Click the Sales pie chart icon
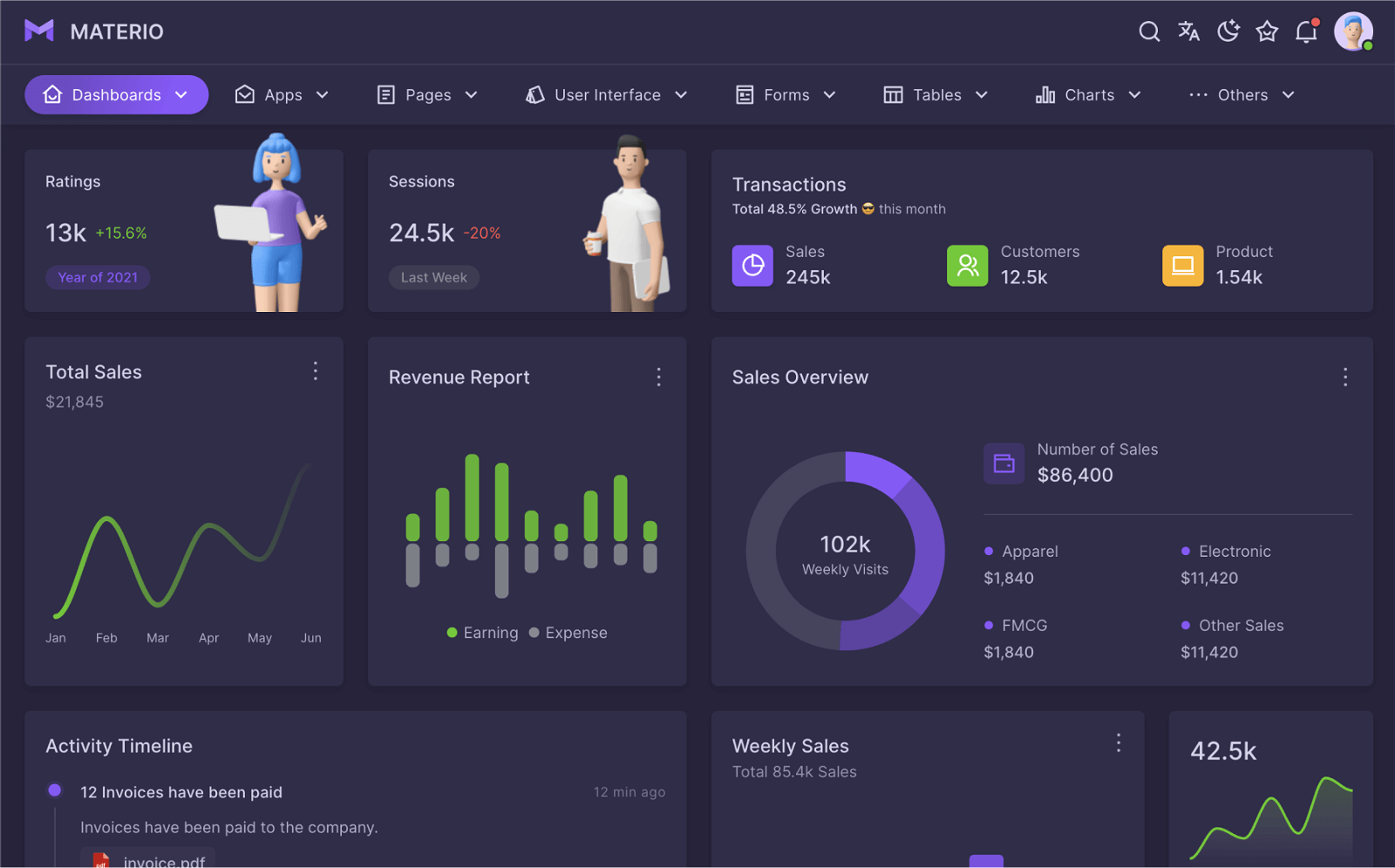Viewport: 1395px width, 868px height. pyautogui.click(x=752, y=266)
